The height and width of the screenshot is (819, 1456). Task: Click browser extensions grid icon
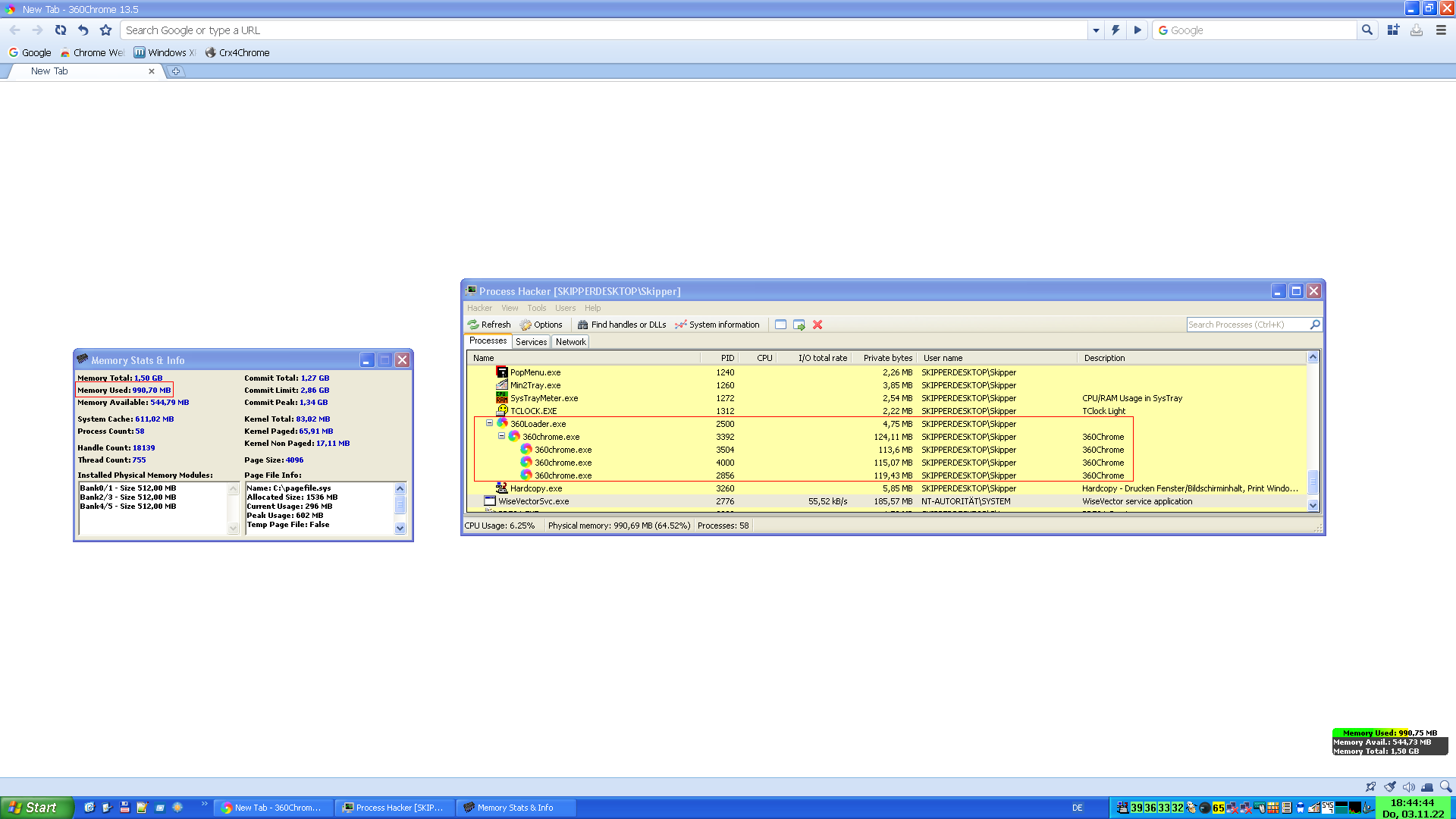pyautogui.click(x=1393, y=30)
